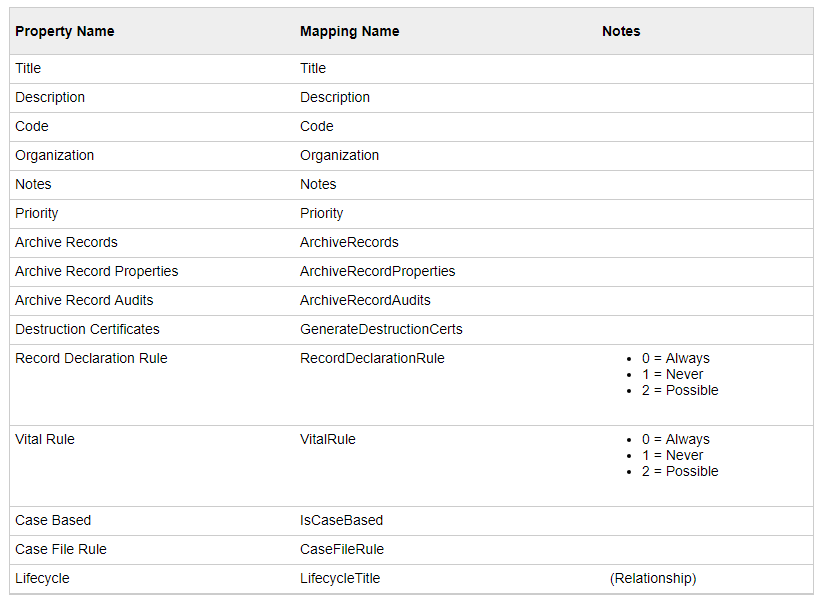
Task: Click the (Relationship) note for Lifecycle
Action: 653,578
